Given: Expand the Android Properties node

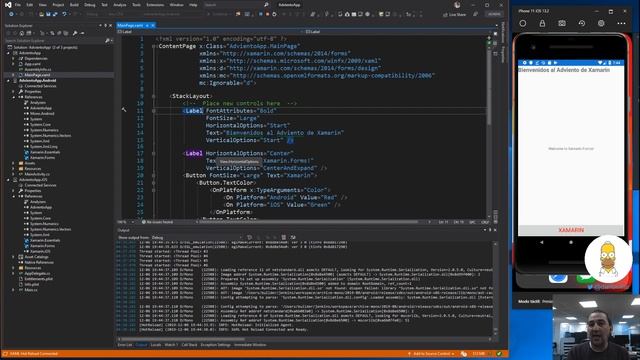Looking at the screenshot, I should pos(13,92).
